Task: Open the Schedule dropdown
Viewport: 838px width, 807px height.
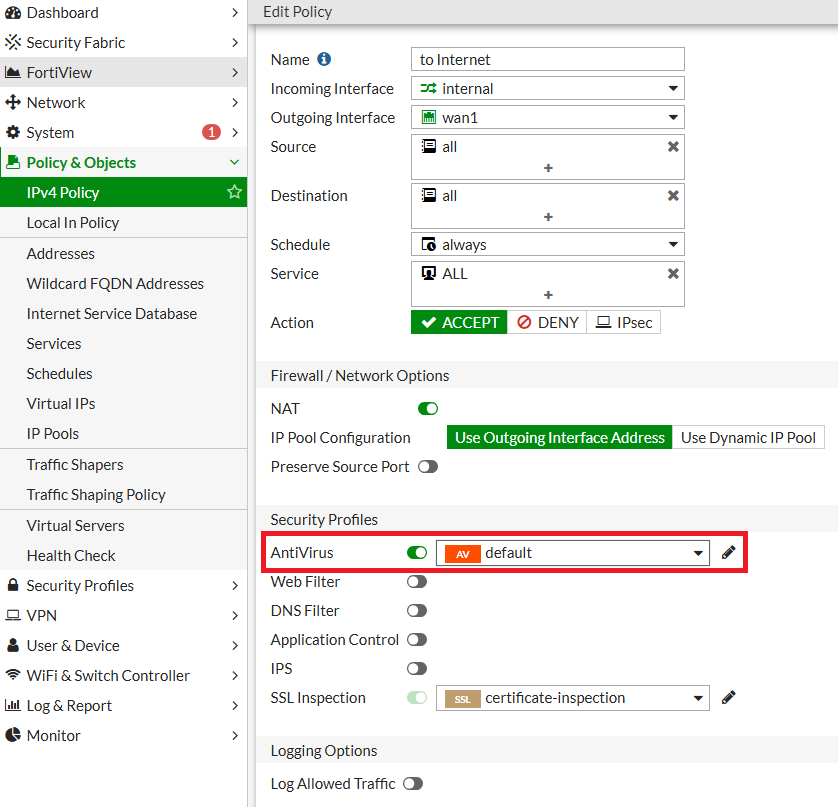Action: pos(547,244)
